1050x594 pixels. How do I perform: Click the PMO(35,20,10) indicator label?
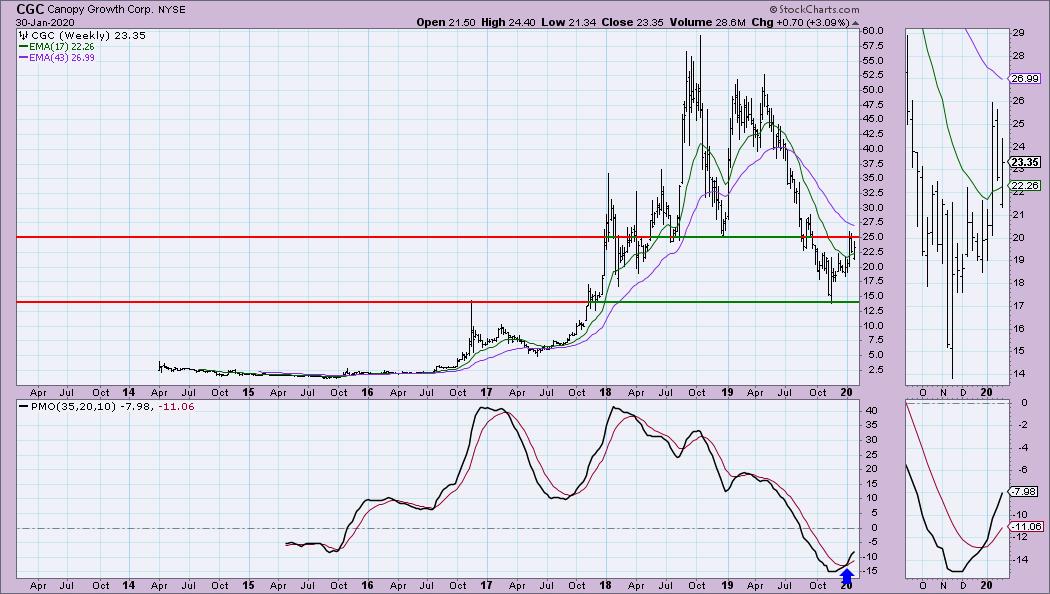(x=72, y=406)
